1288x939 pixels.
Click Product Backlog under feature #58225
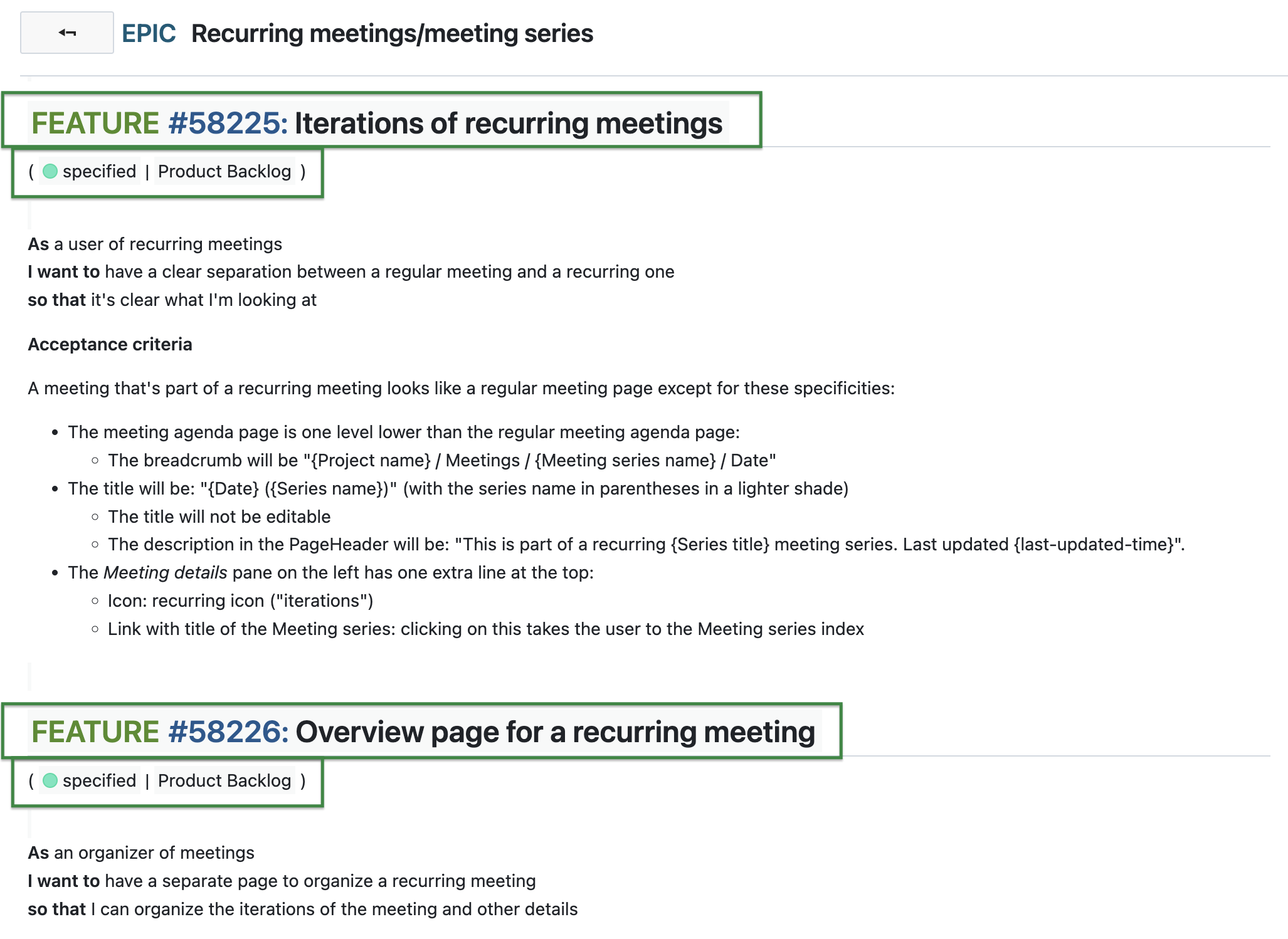pos(224,170)
